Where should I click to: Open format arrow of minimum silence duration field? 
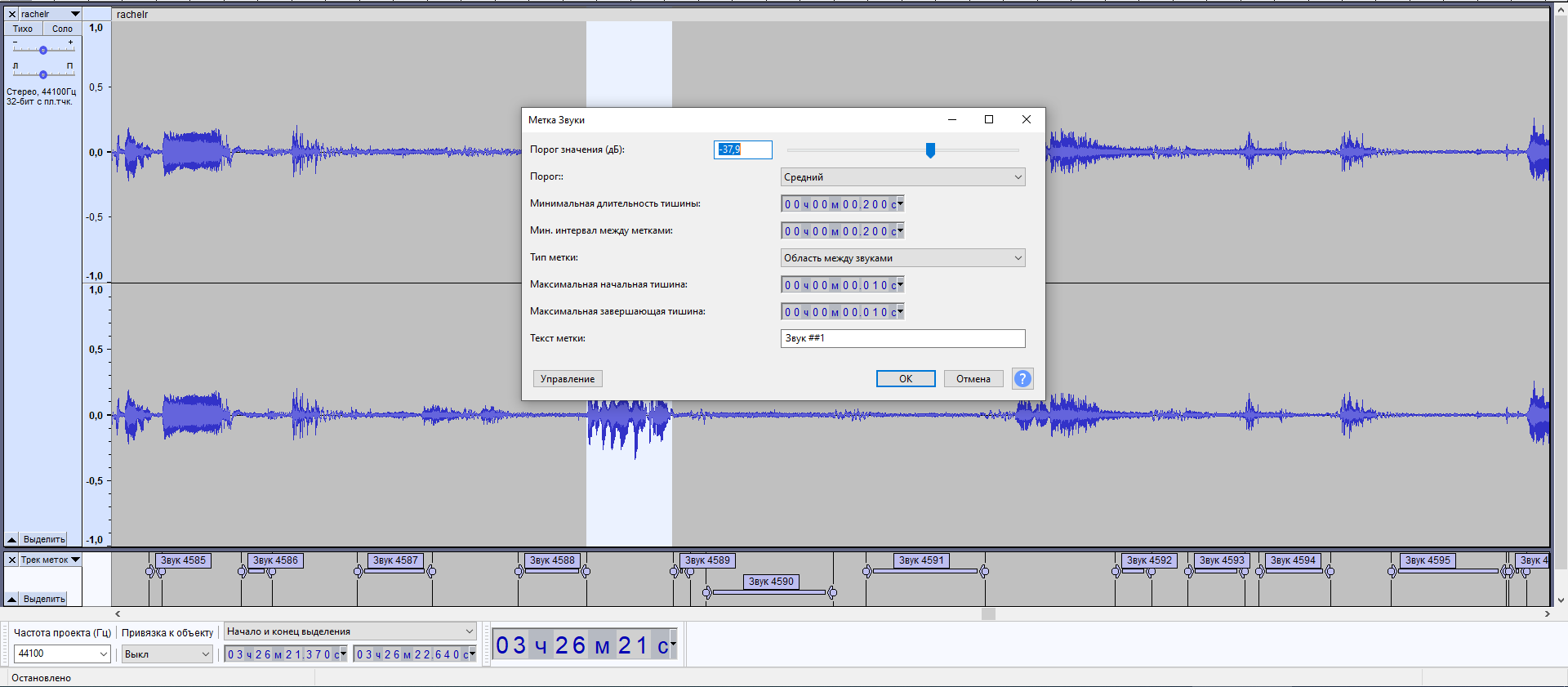901,204
